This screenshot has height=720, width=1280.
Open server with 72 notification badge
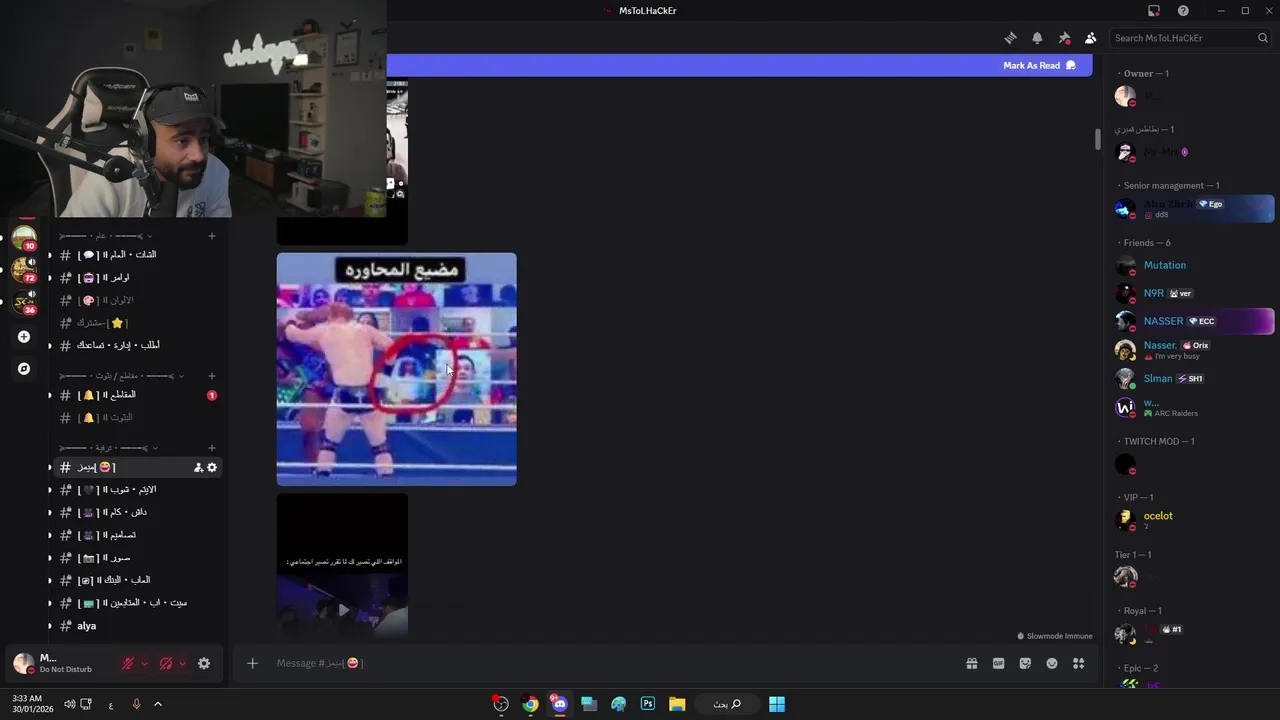(24, 270)
